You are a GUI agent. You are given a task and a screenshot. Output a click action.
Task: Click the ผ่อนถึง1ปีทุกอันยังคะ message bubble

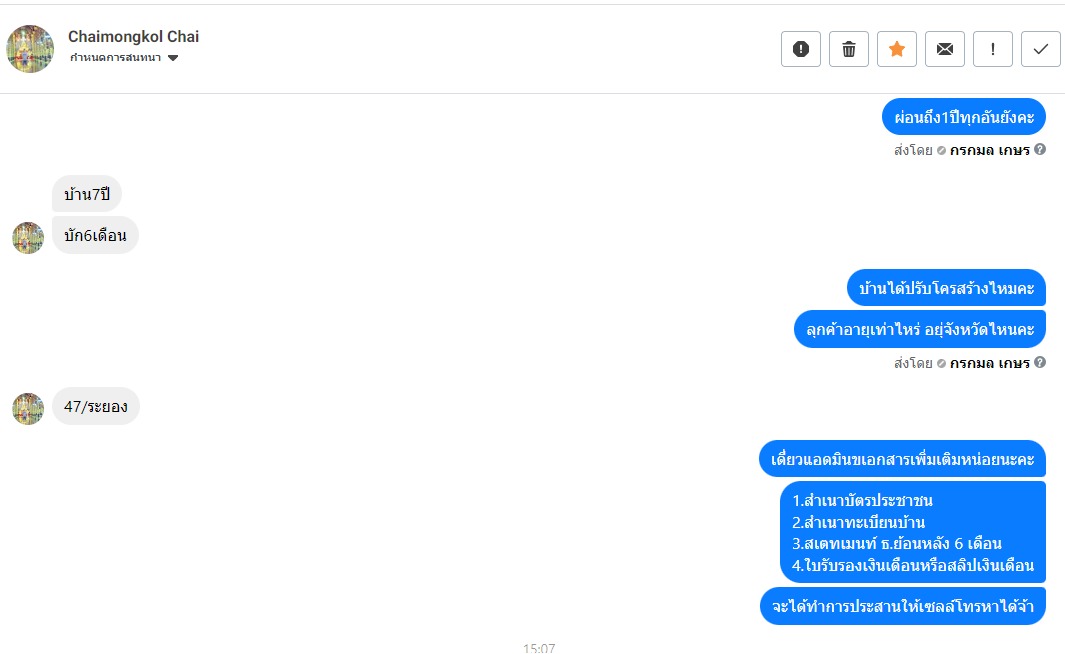[x=964, y=117]
